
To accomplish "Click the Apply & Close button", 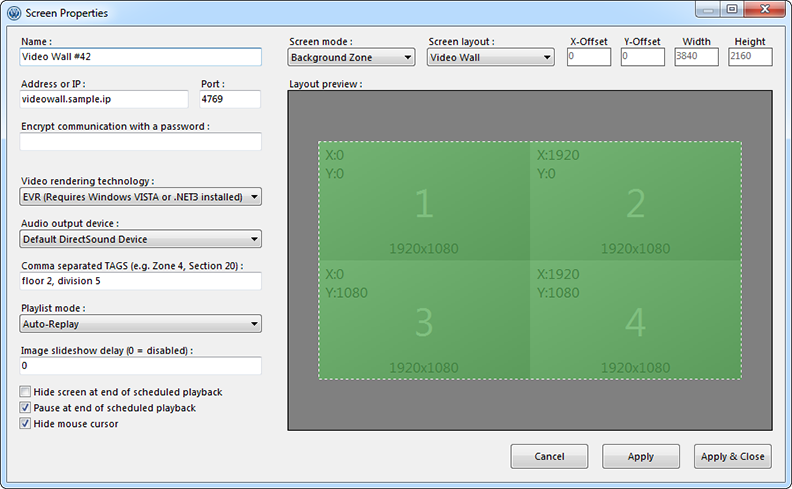I will coord(732,456).
